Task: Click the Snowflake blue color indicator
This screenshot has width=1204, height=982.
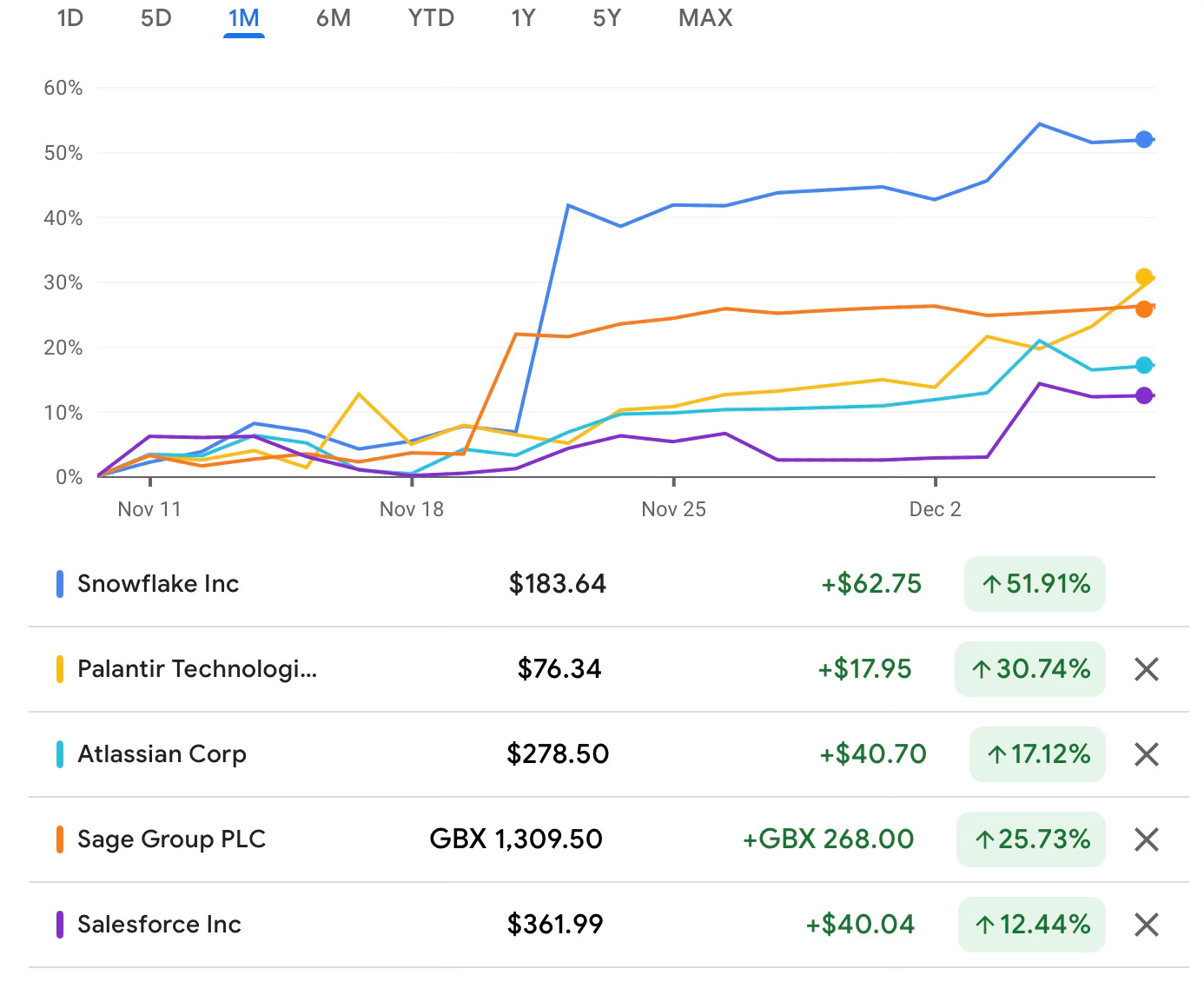Action: pyautogui.click(x=60, y=584)
